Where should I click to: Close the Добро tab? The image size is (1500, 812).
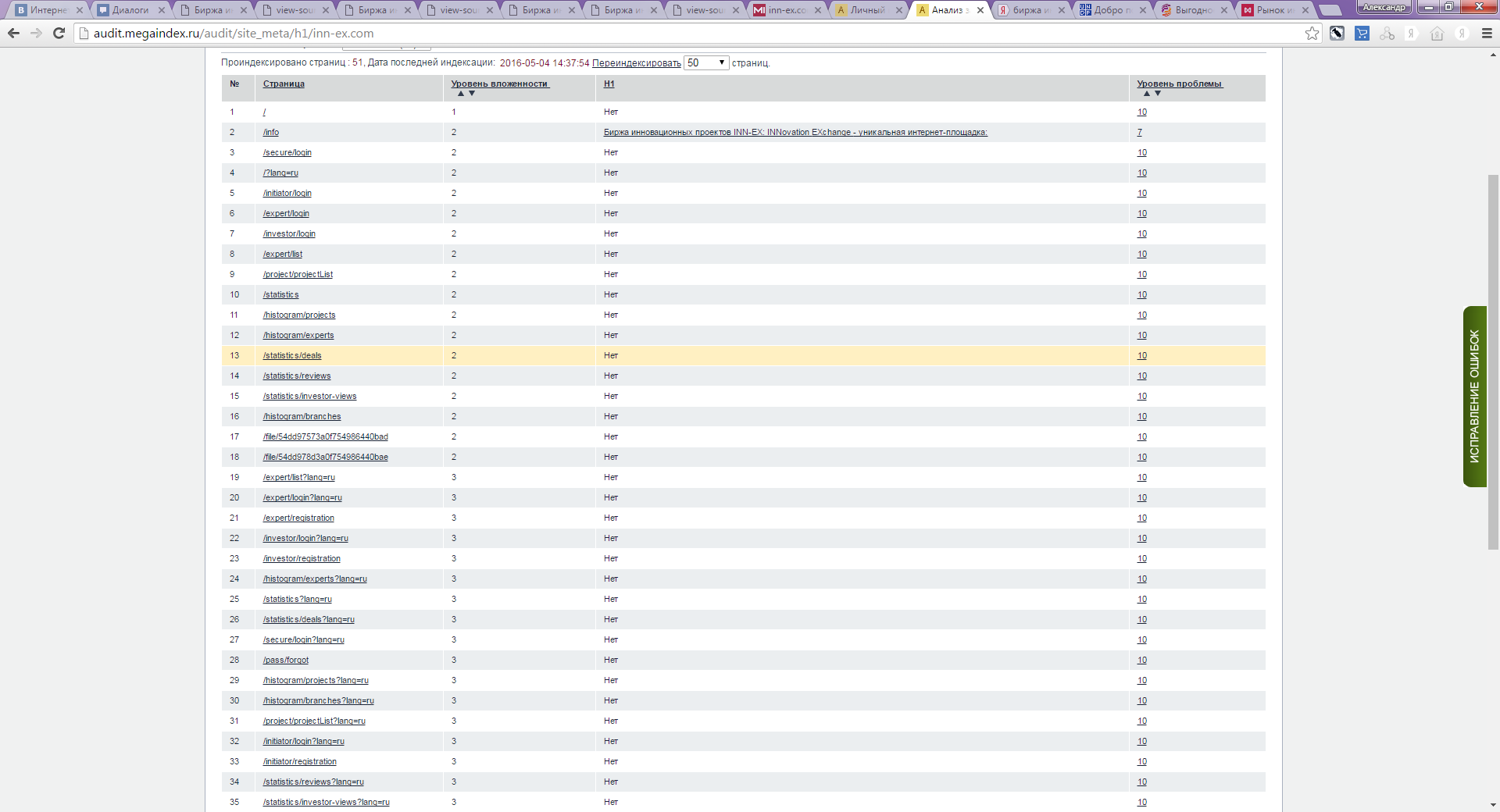click(x=1143, y=10)
